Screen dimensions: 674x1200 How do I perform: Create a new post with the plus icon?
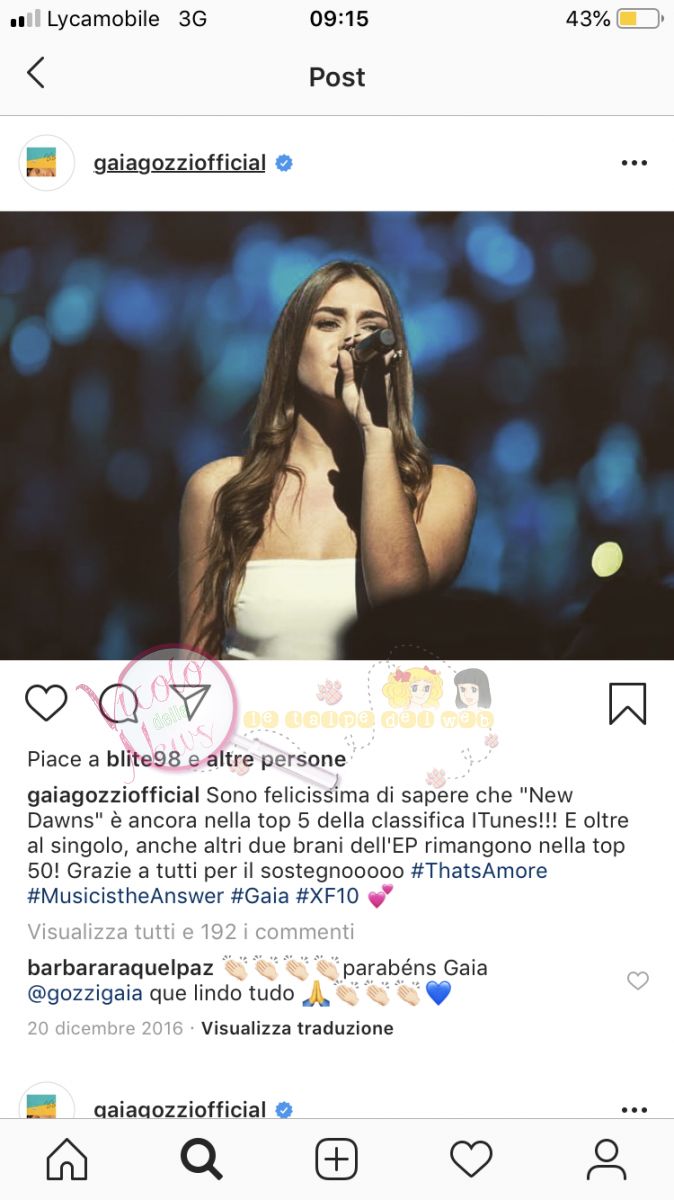coord(337,1160)
